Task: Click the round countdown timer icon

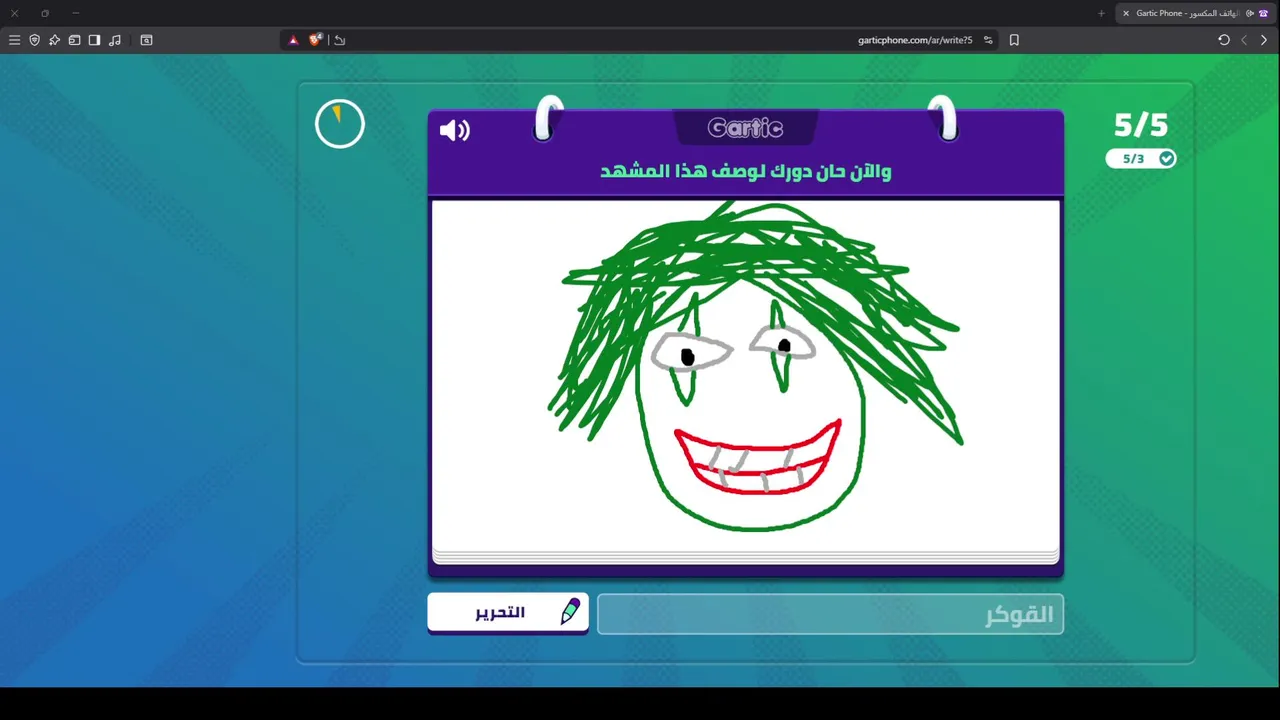Action: 340,124
